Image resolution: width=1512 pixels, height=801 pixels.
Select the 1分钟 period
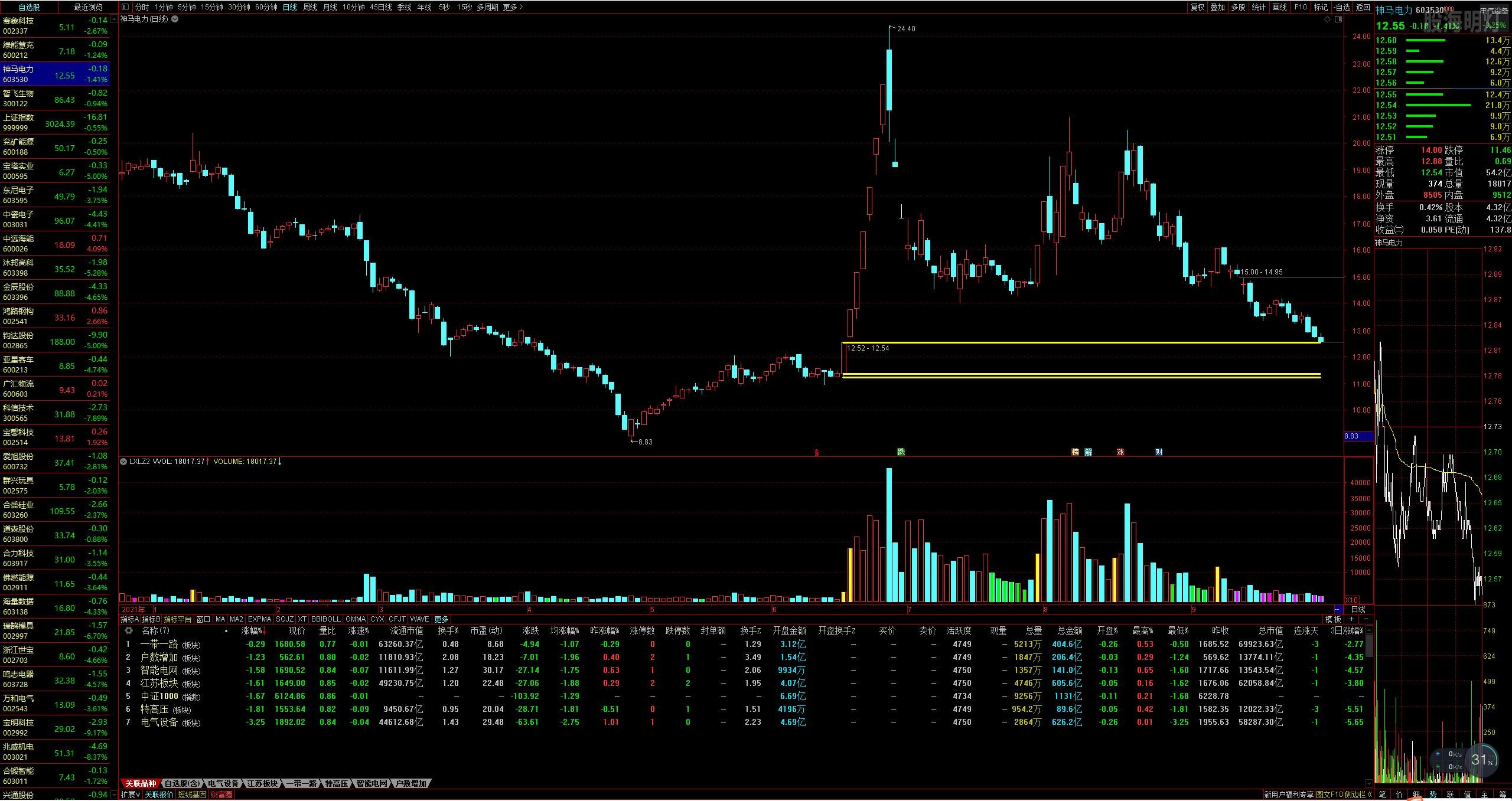tap(164, 7)
